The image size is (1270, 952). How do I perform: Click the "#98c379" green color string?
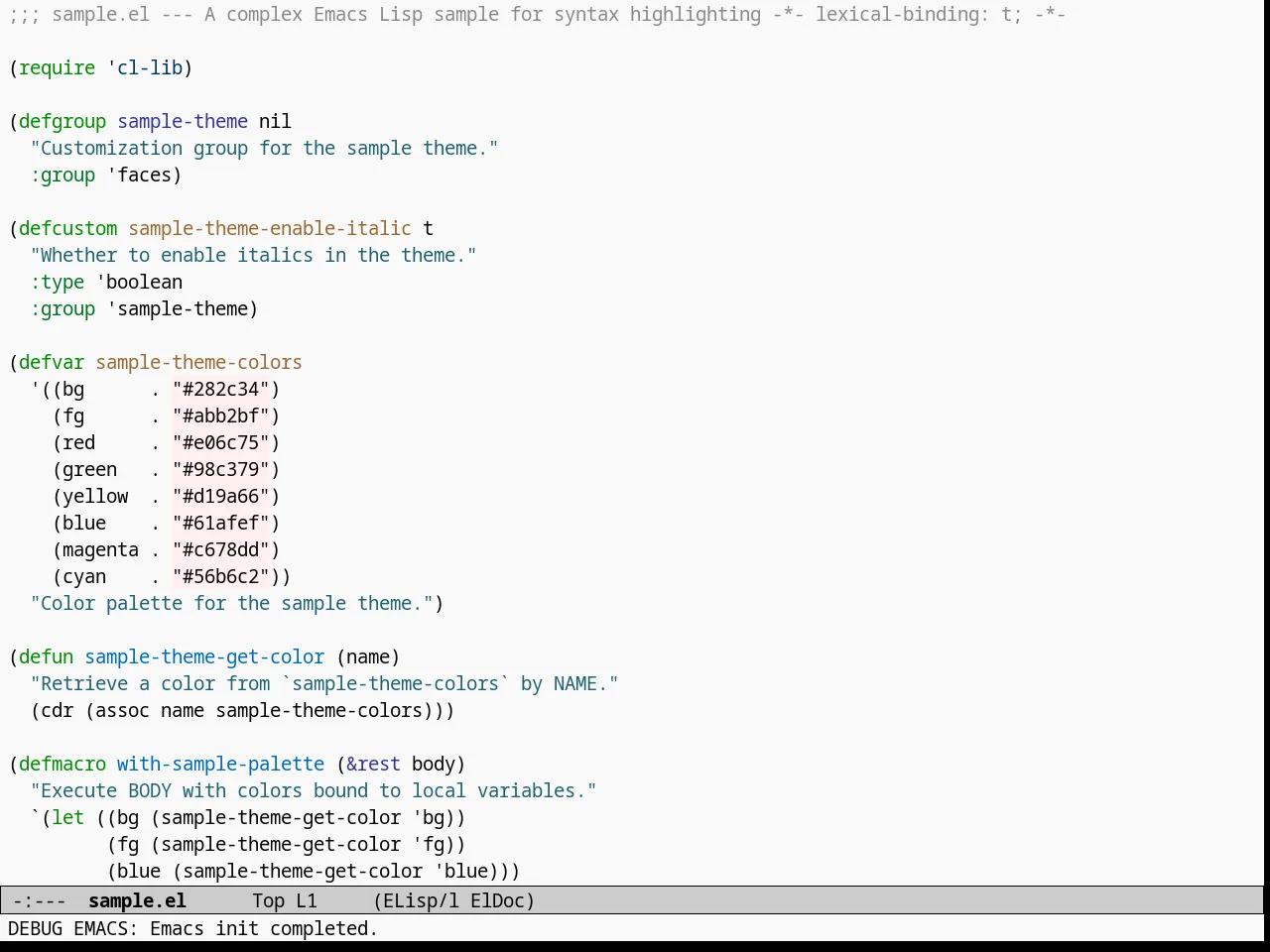pyautogui.click(x=221, y=469)
